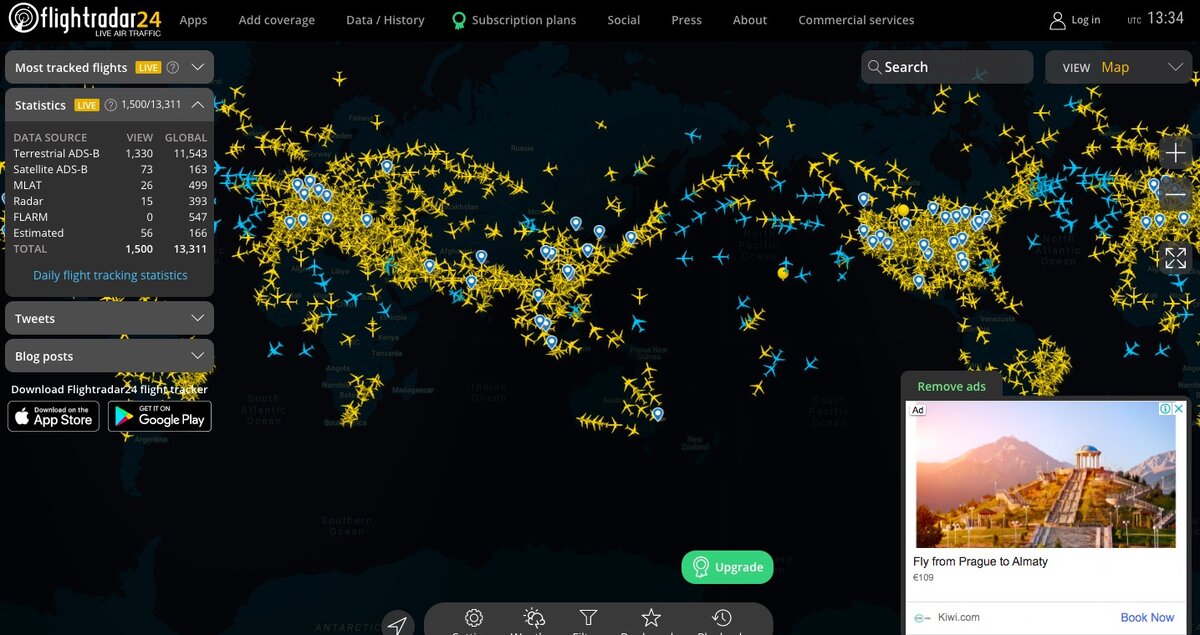Click the yellow dot marker in Pacific Ocean

pos(783,273)
